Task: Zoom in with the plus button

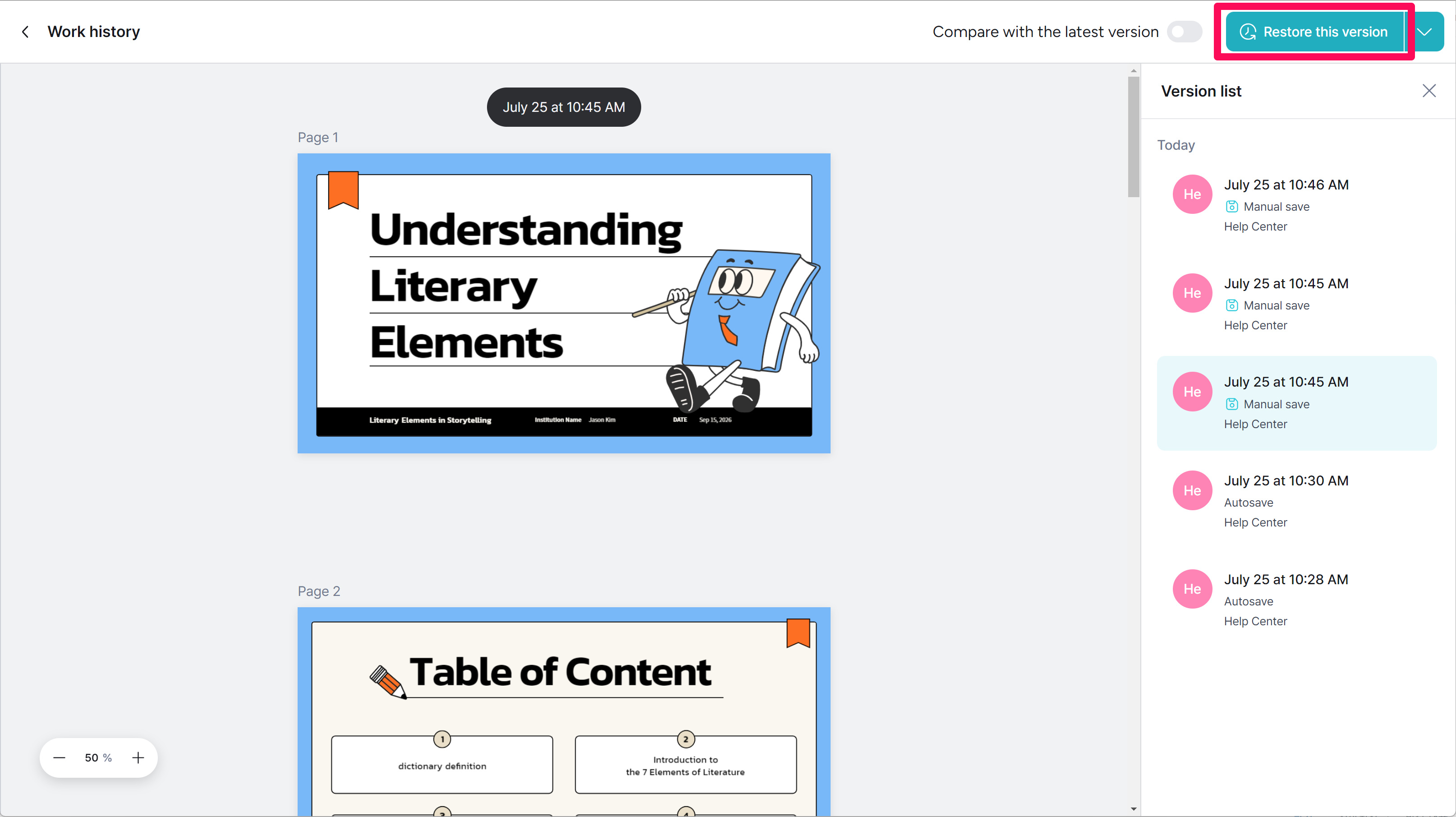Action: [x=138, y=757]
